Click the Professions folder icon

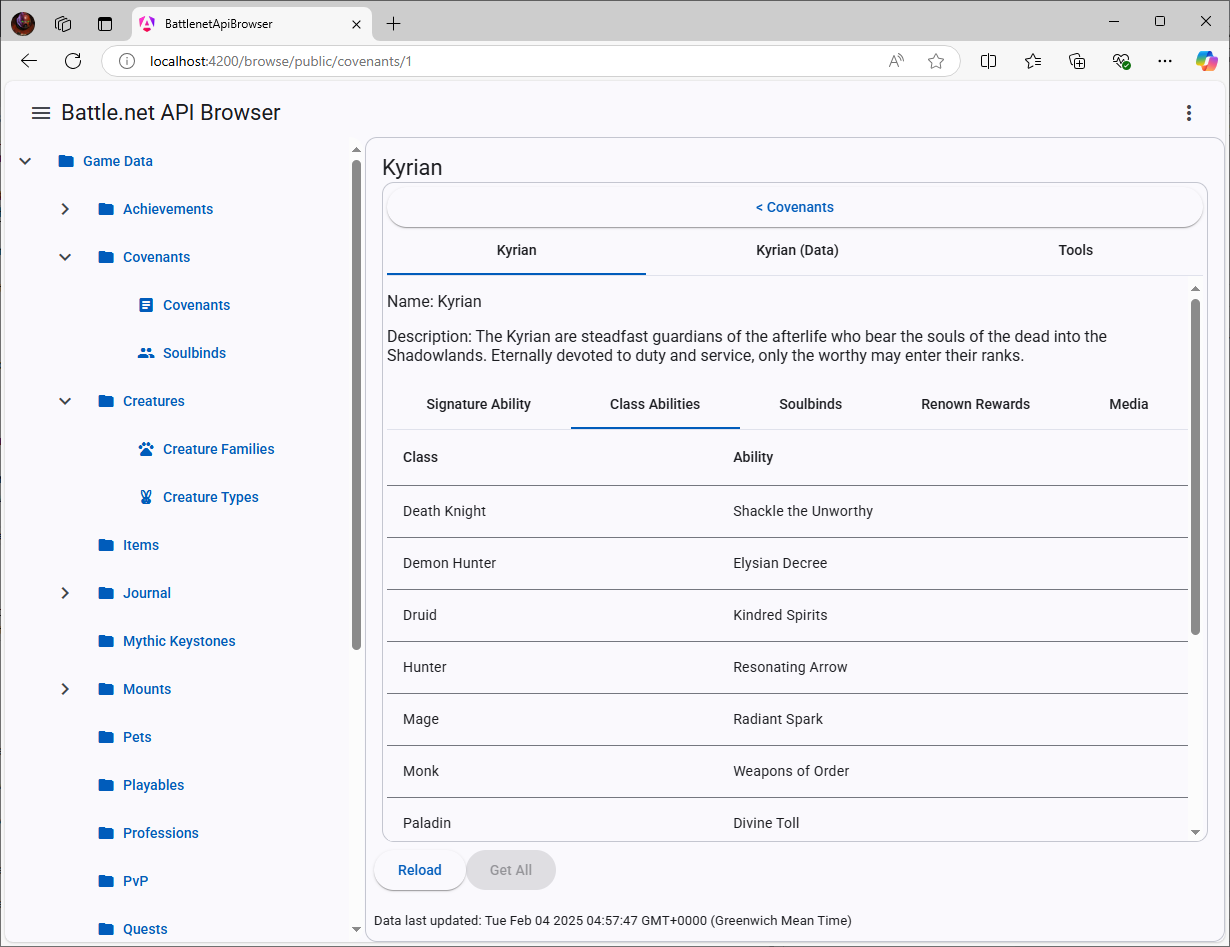pos(106,833)
